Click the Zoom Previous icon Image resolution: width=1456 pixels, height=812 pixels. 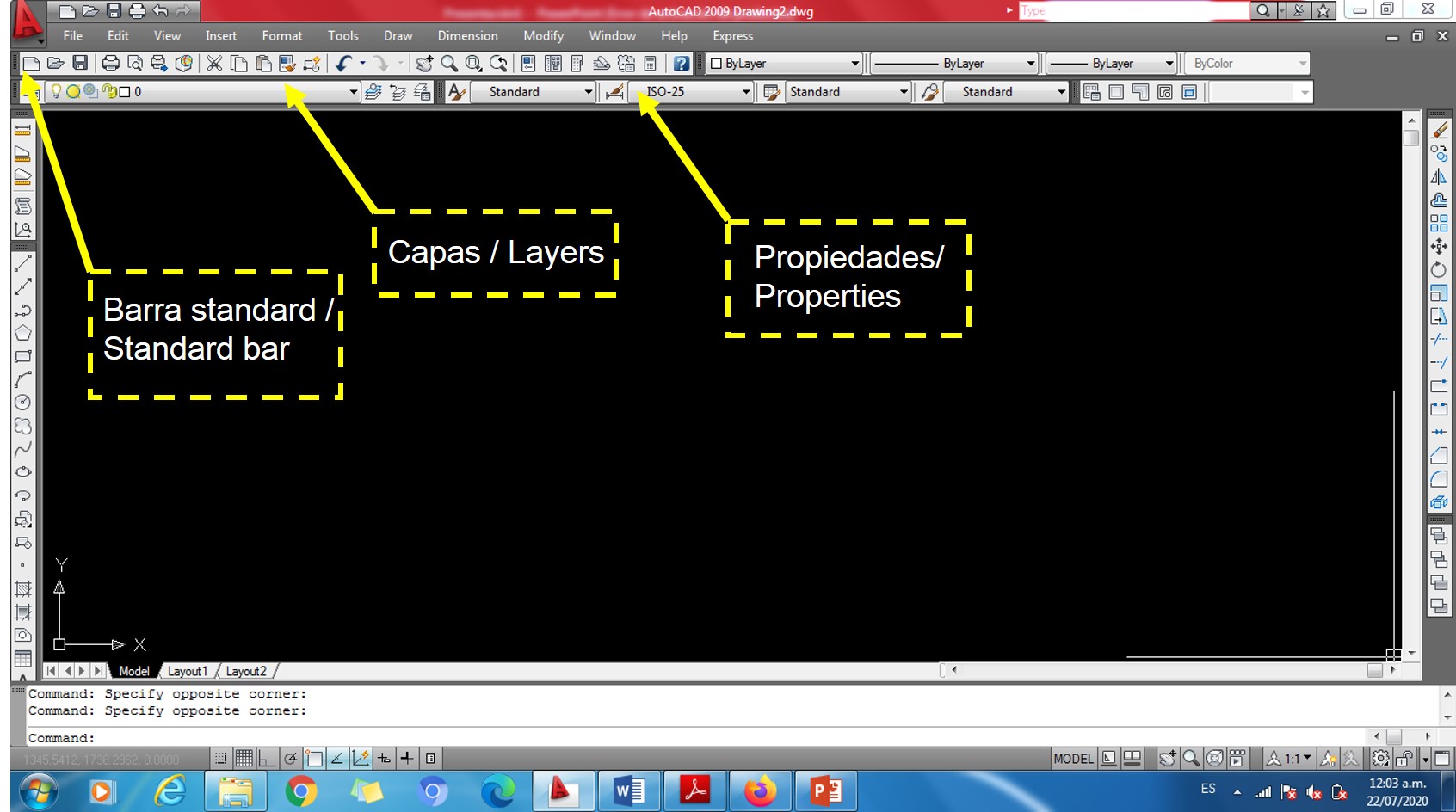tap(498, 64)
